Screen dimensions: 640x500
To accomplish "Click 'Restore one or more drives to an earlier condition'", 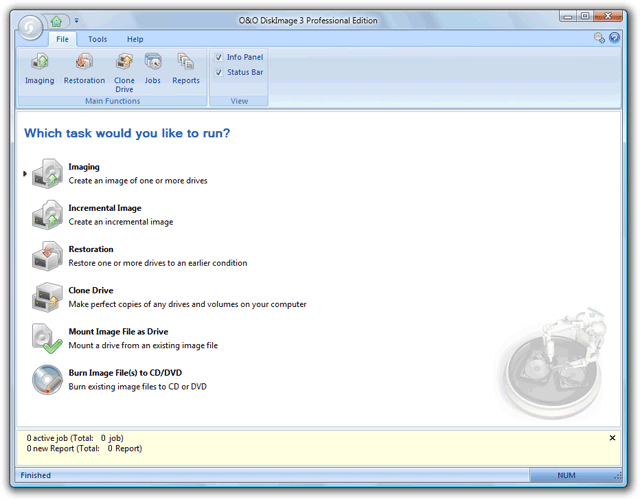I will 158,263.
